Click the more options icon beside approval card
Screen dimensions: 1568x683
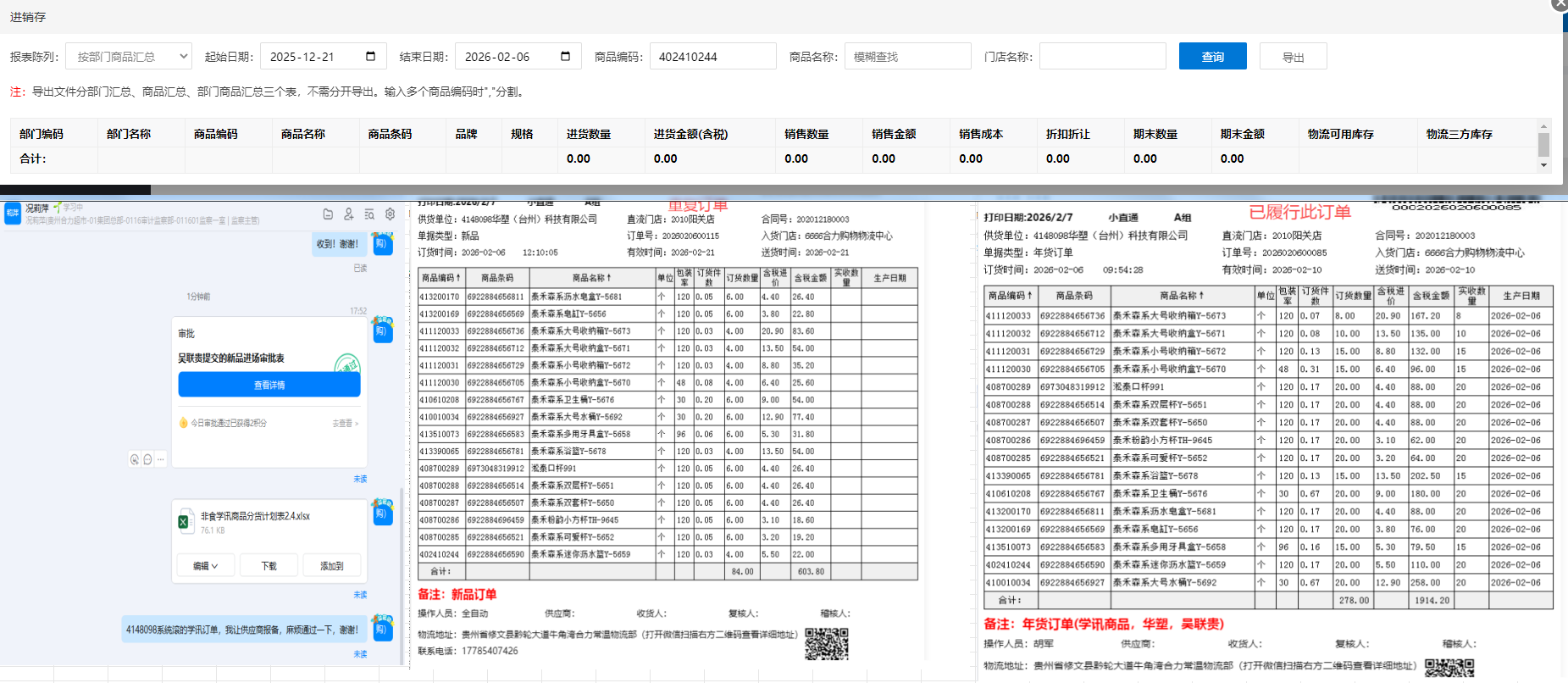[x=161, y=459]
